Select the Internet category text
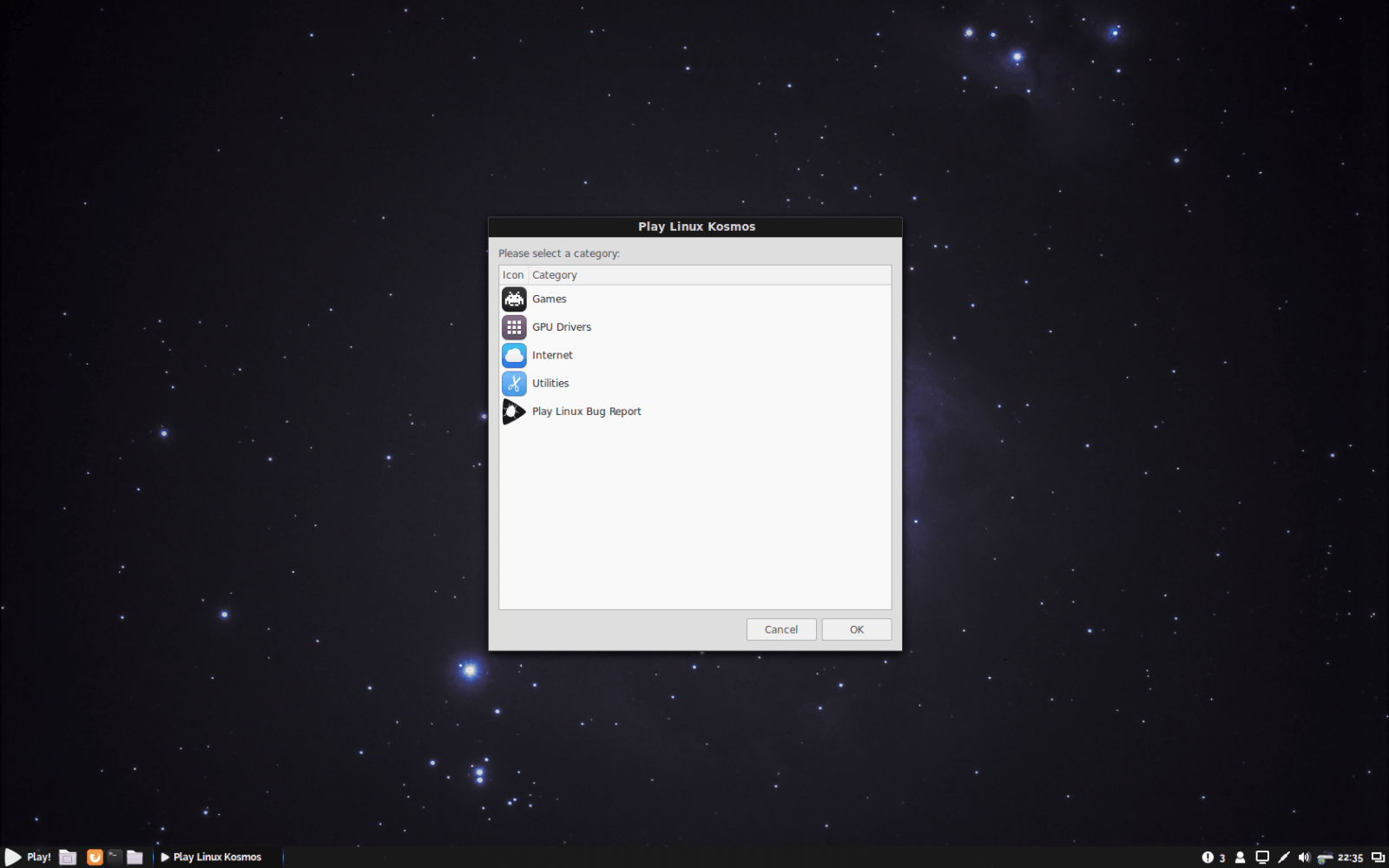Viewport: 1389px width, 868px height. click(x=552, y=355)
